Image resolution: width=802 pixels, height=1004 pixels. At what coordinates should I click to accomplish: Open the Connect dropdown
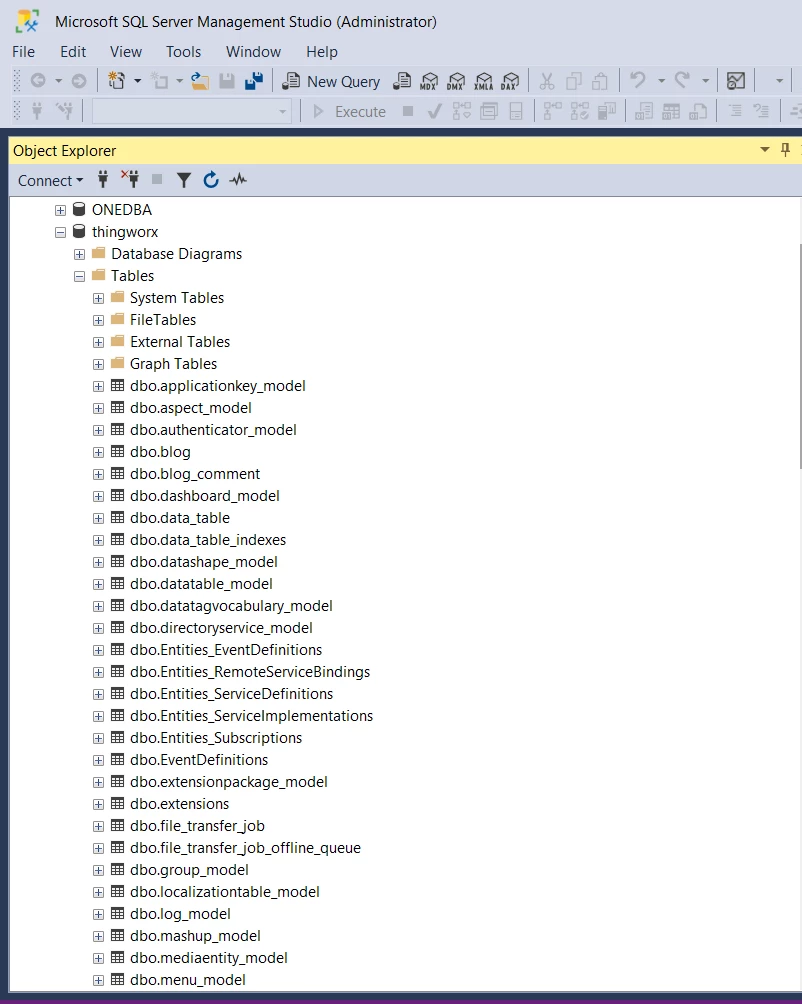[51, 181]
